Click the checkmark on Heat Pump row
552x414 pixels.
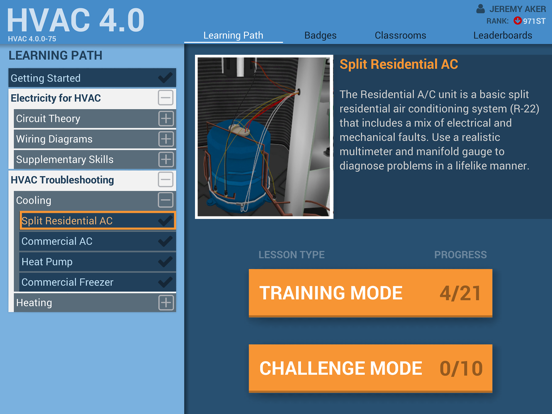coord(165,262)
